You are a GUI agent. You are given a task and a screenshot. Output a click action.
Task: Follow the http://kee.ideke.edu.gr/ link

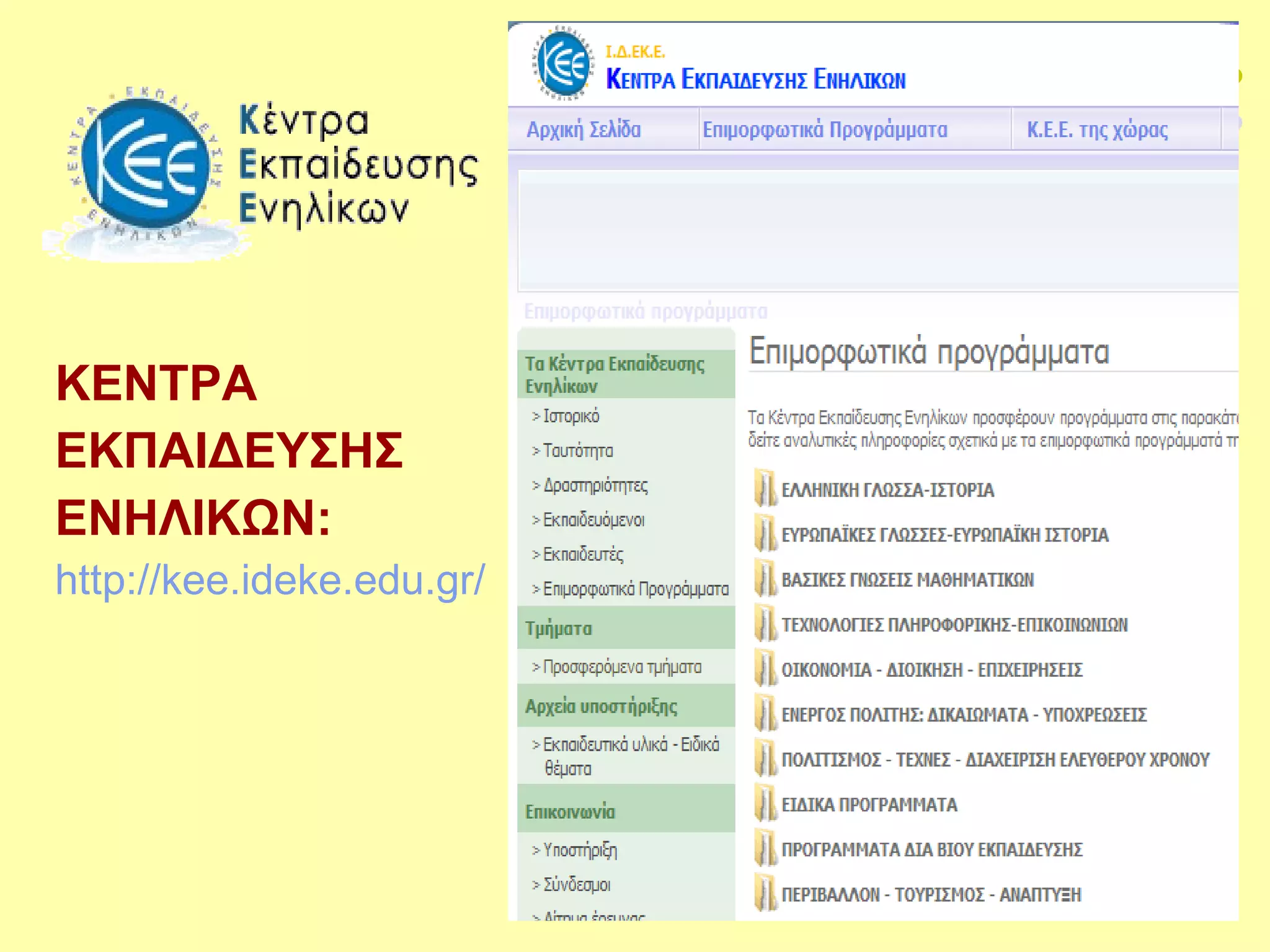coord(270,581)
